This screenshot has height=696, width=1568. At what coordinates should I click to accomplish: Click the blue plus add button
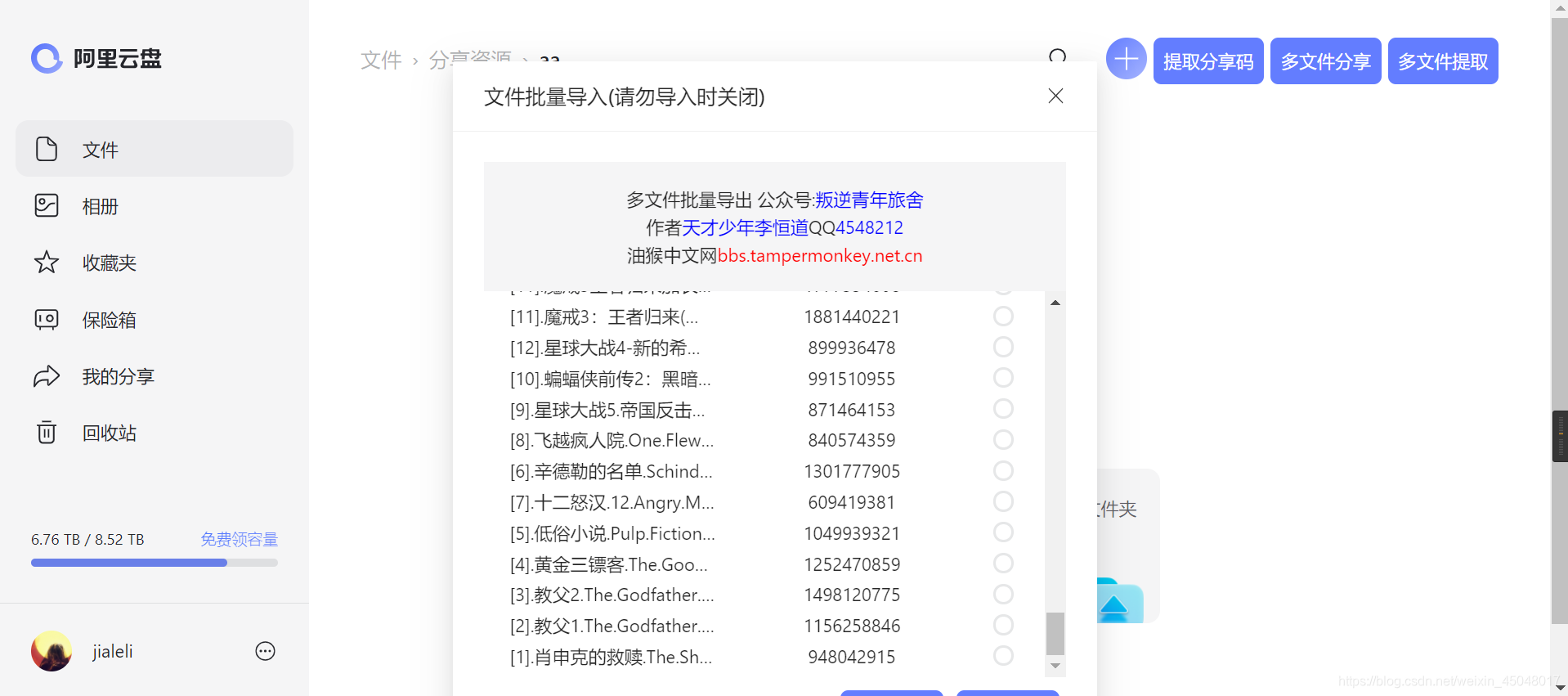click(x=1127, y=59)
